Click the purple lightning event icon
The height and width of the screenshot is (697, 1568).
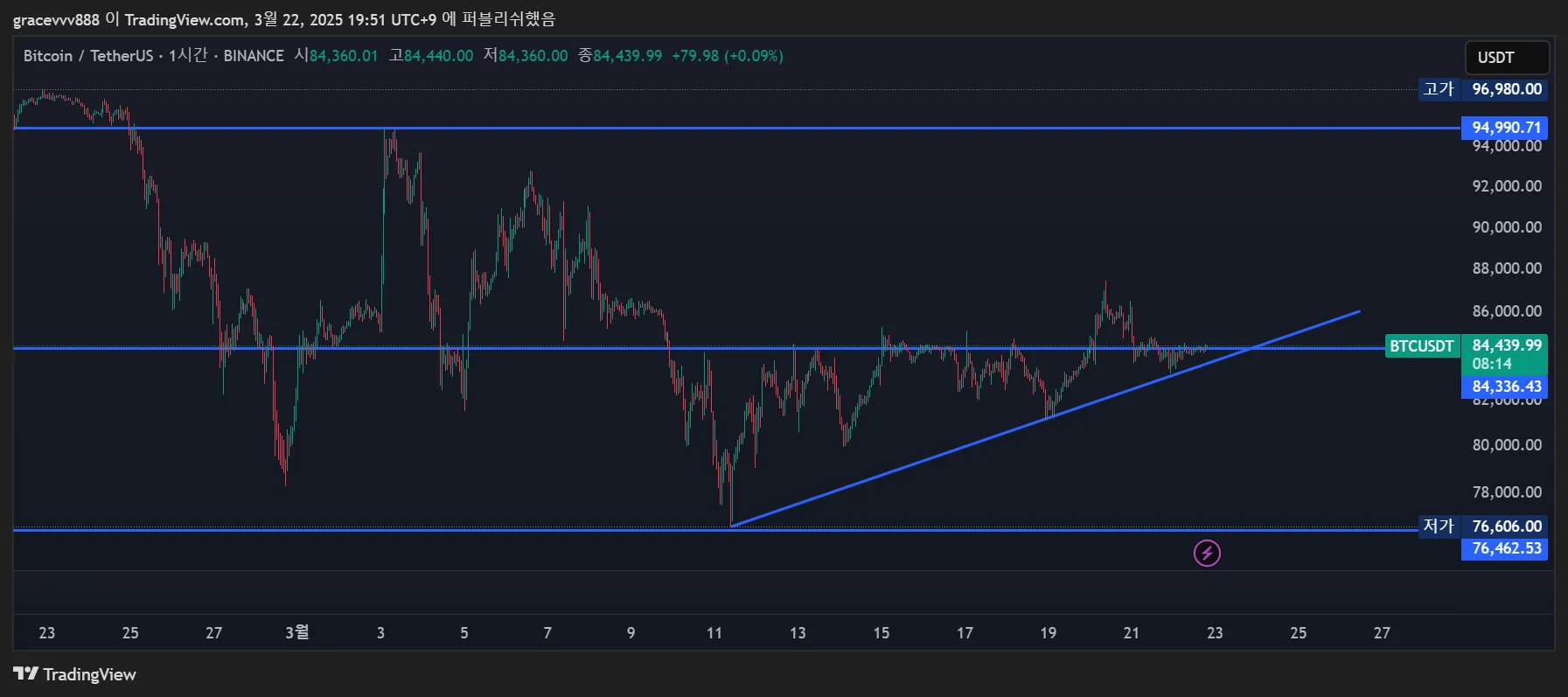click(x=1207, y=553)
